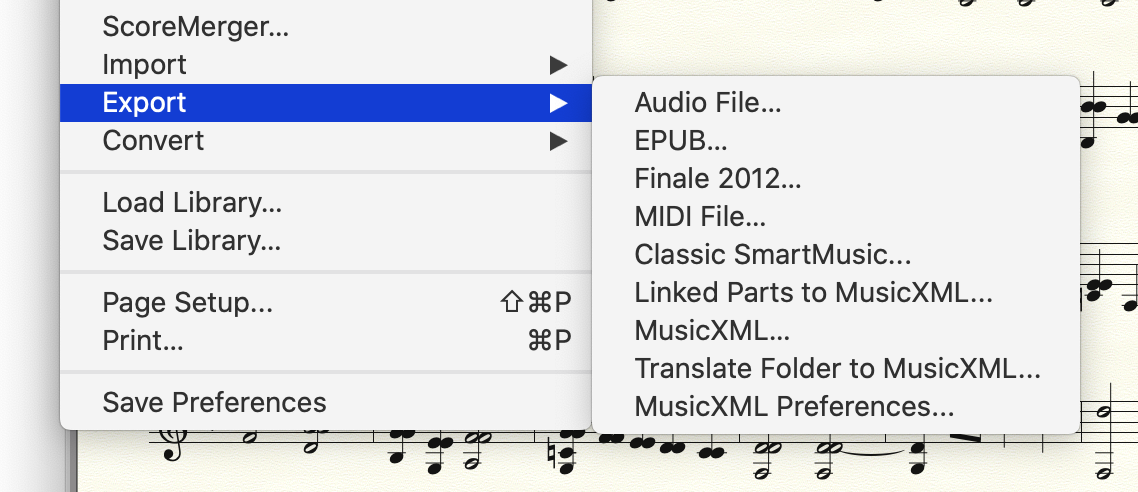The height and width of the screenshot is (492, 1138).
Task: Expand the Convert submenu
Action: pos(153,141)
